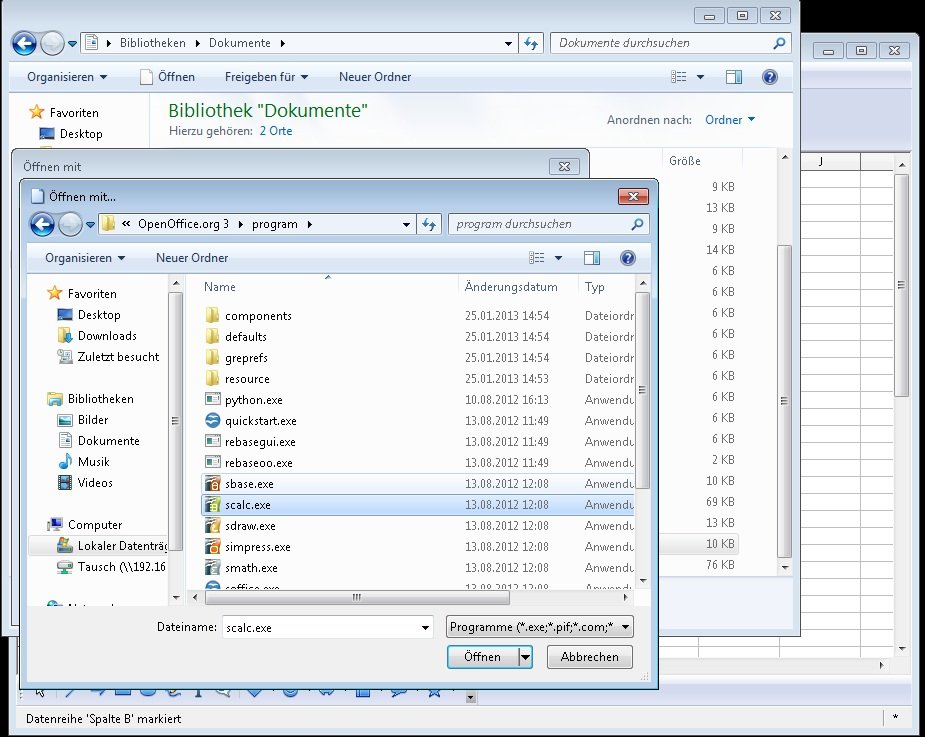Click the back arrow in Öffnen mit dialog
The height and width of the screenshot is (737, 925).
[42, 225]
